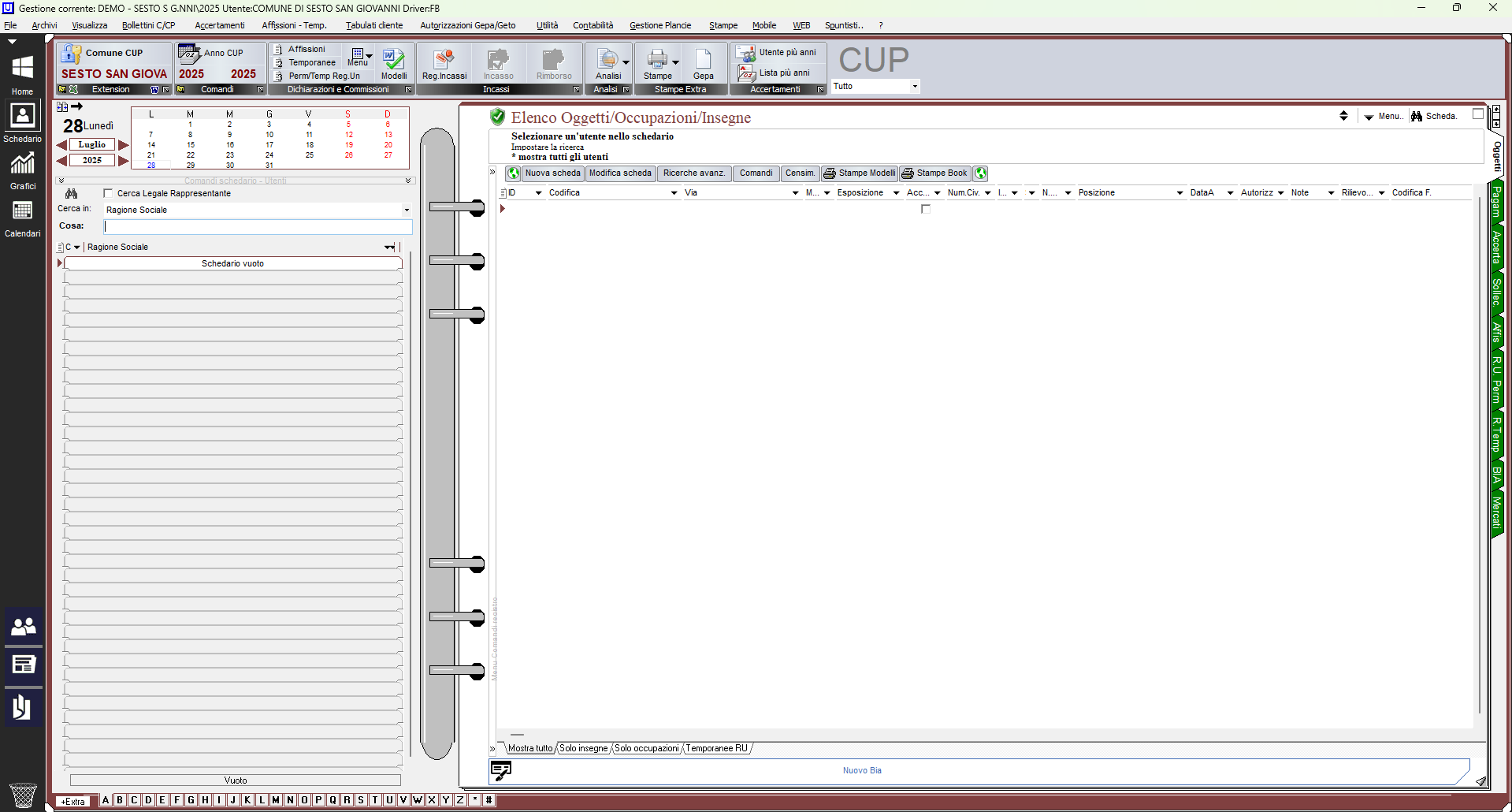Click the recycle bin icon at bottom left
Screen dimensions: 1512x812
click(23, 795)
